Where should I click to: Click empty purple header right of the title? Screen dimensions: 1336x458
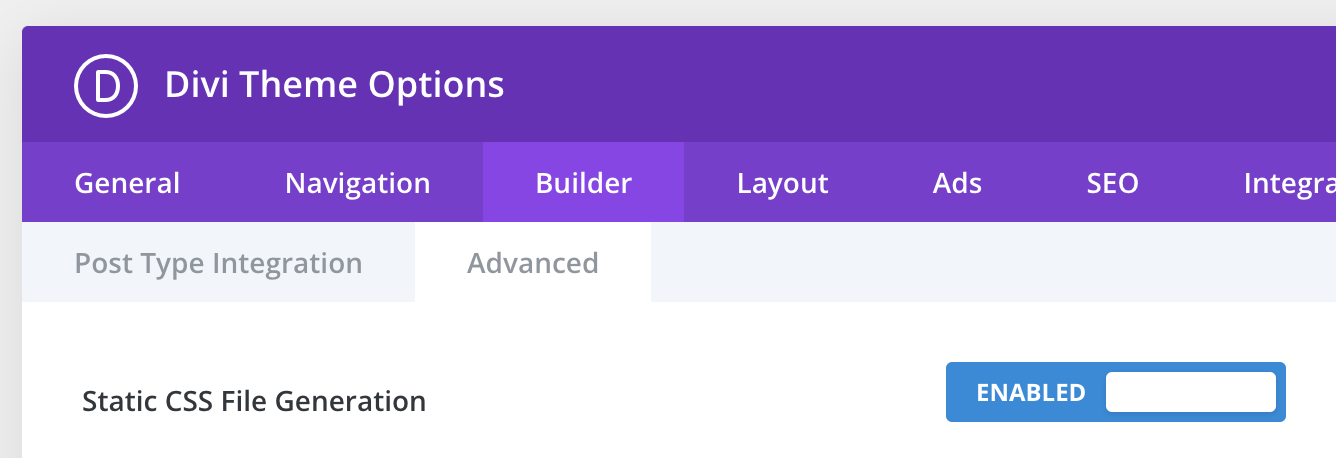tap(900, 85)
